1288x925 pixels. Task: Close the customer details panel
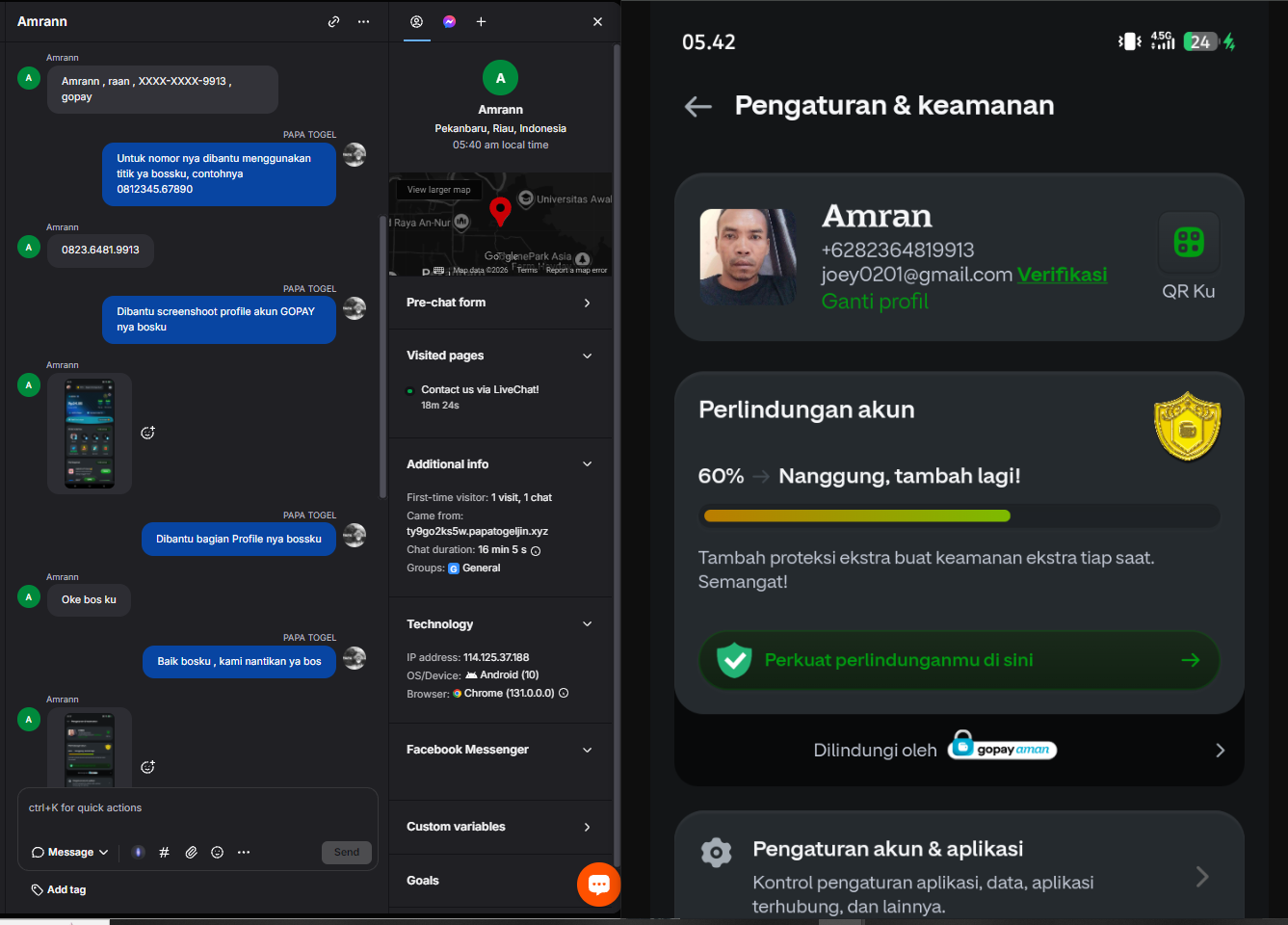[x=597, y=21]
